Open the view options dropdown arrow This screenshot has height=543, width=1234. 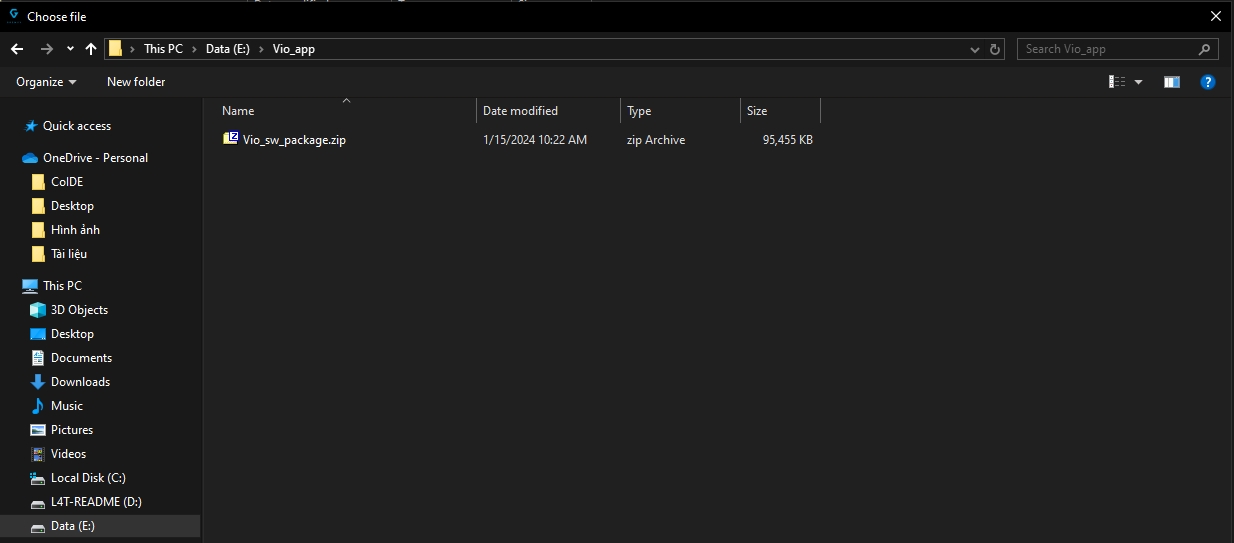coord(1139,82)
